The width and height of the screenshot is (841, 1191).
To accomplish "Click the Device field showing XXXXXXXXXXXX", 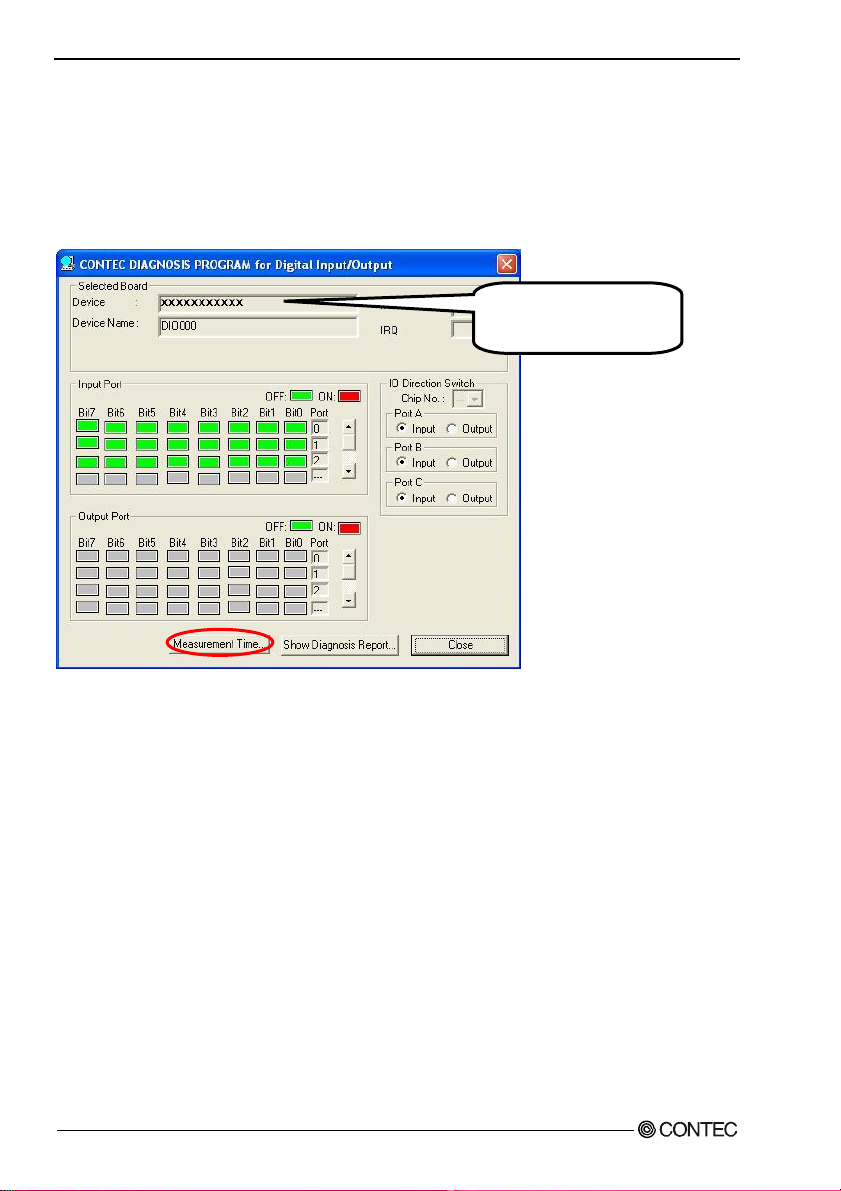I will coord(258,303).
